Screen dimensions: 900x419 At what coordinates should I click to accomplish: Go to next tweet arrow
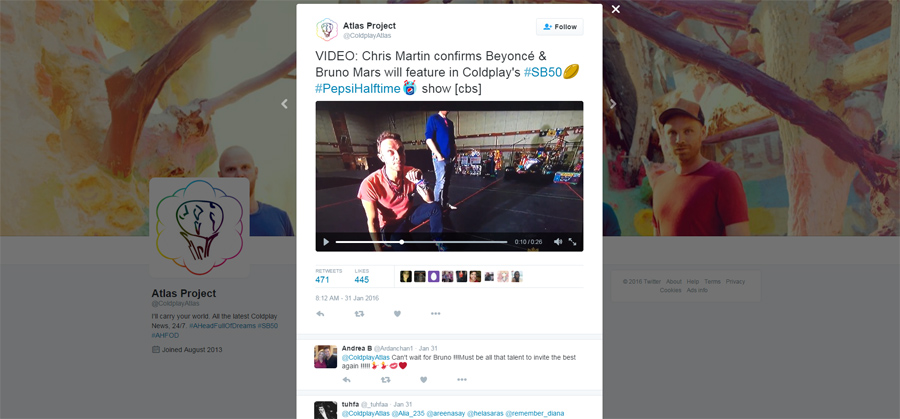(613, 104)
